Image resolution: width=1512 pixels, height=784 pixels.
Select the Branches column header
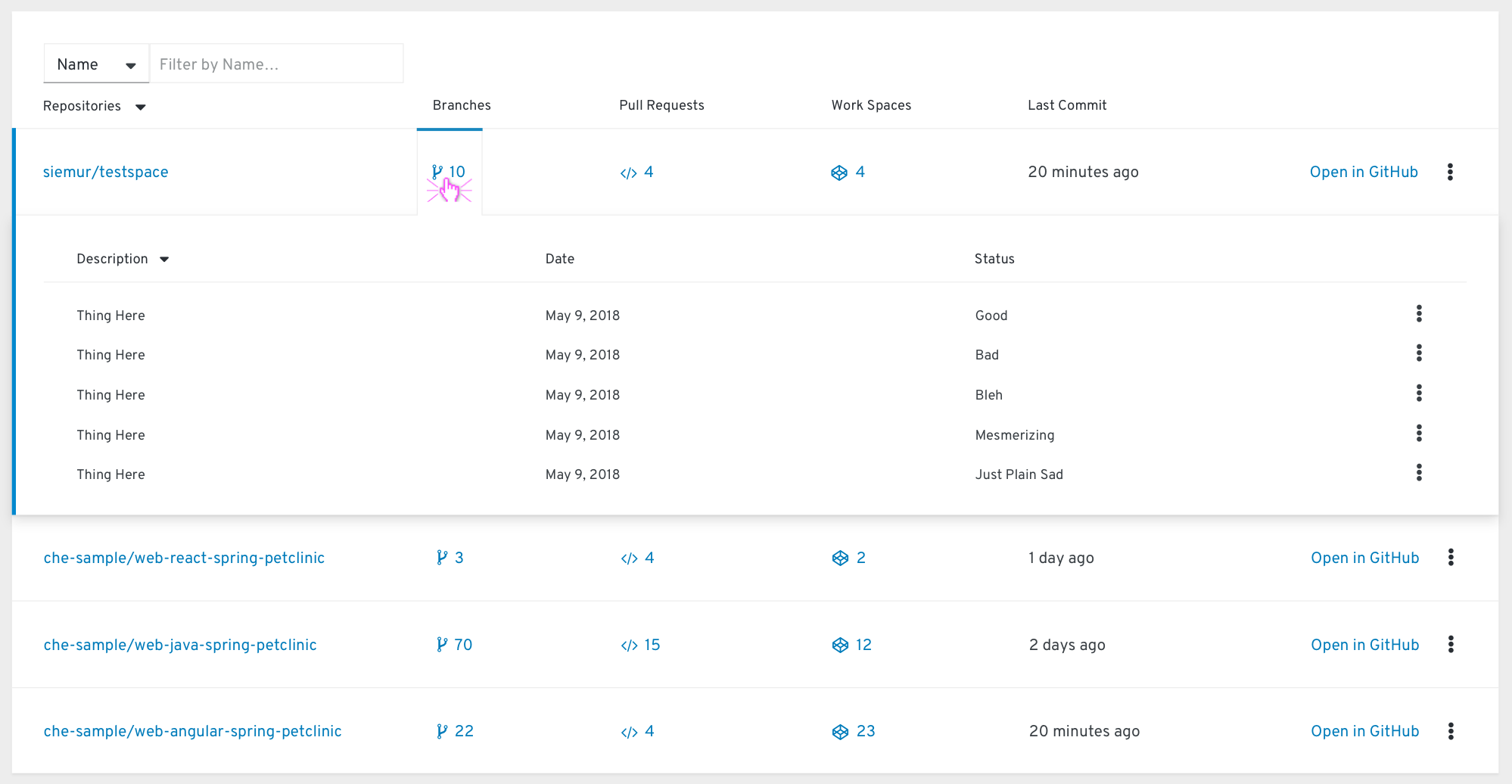[461, 105]
